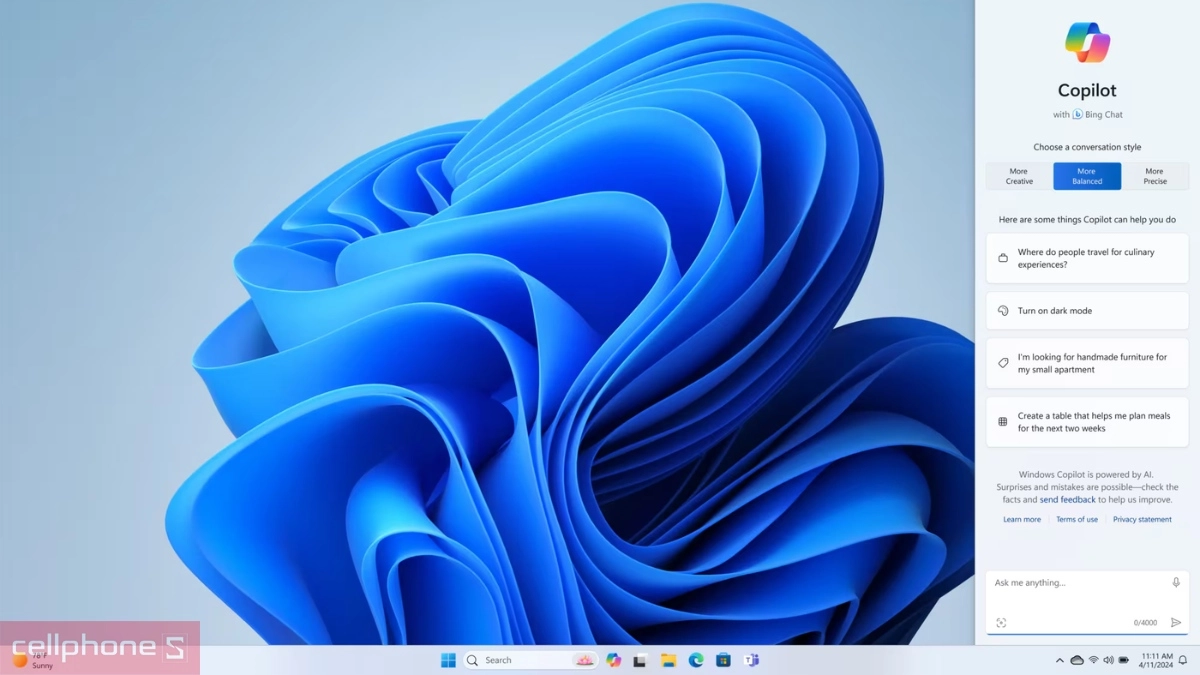Choose the culinary travel experiences suggestion
The image size is (1200, 675).
1087,258
